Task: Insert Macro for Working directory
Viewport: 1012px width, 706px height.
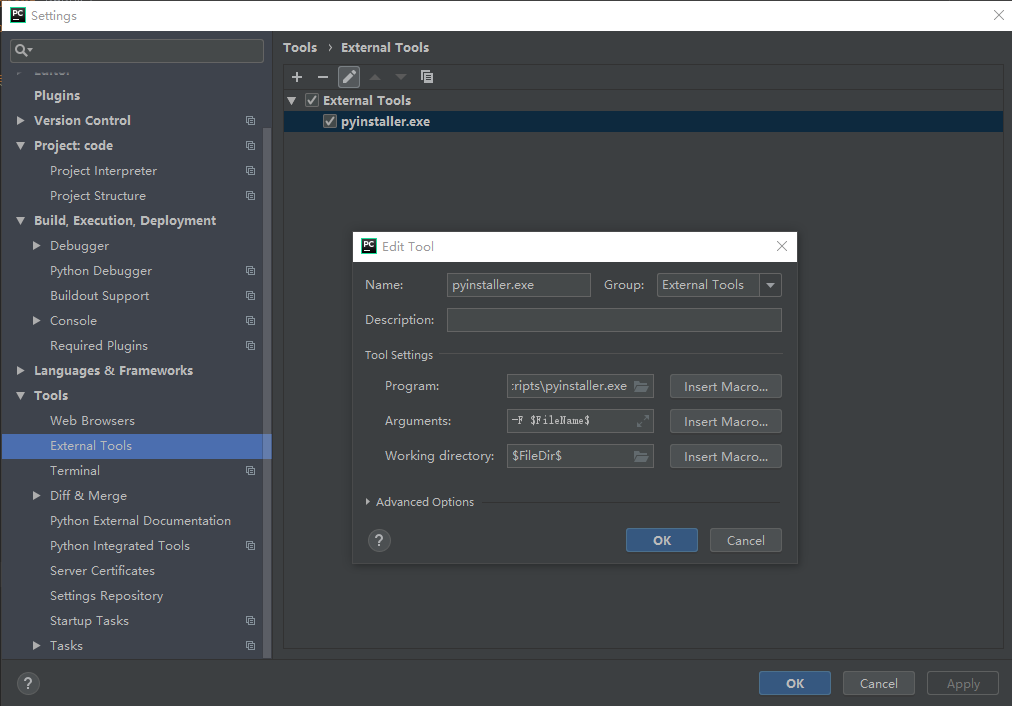Action: 725,456
